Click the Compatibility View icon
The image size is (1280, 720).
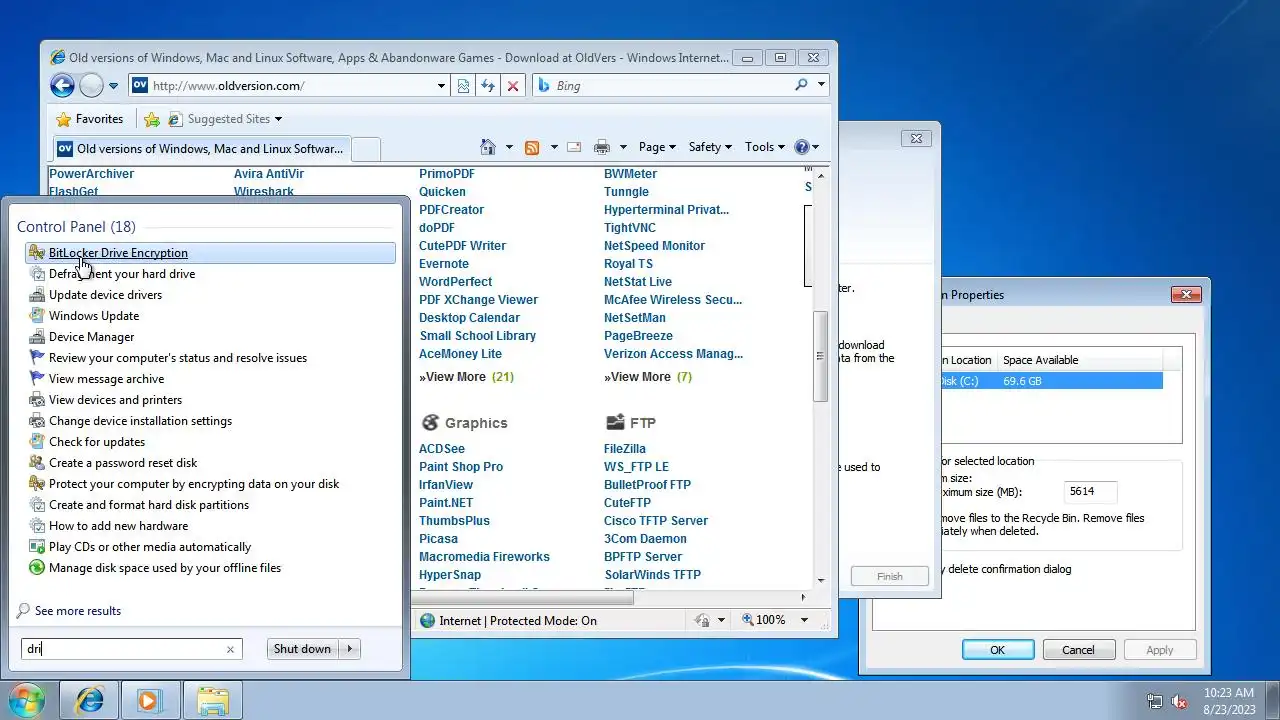463,86
